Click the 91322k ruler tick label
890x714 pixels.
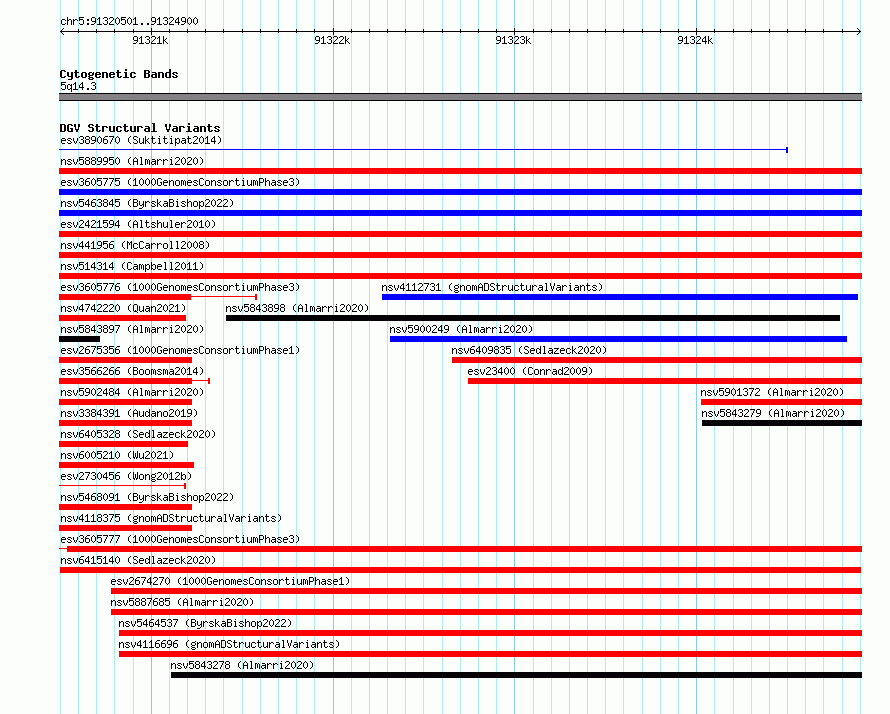[x=332, y=40]
